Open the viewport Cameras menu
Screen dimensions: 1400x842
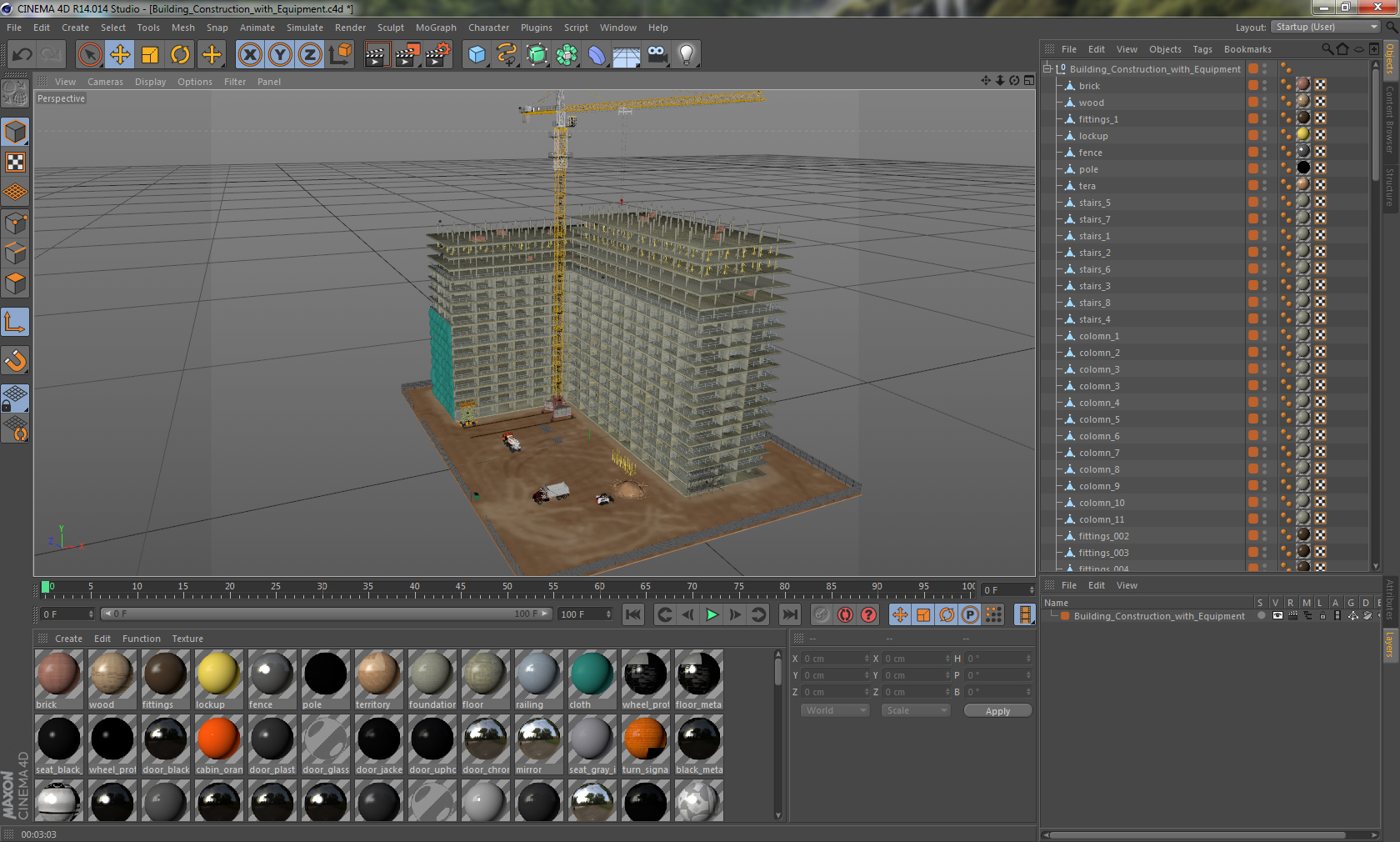click(x=105, y=82)
